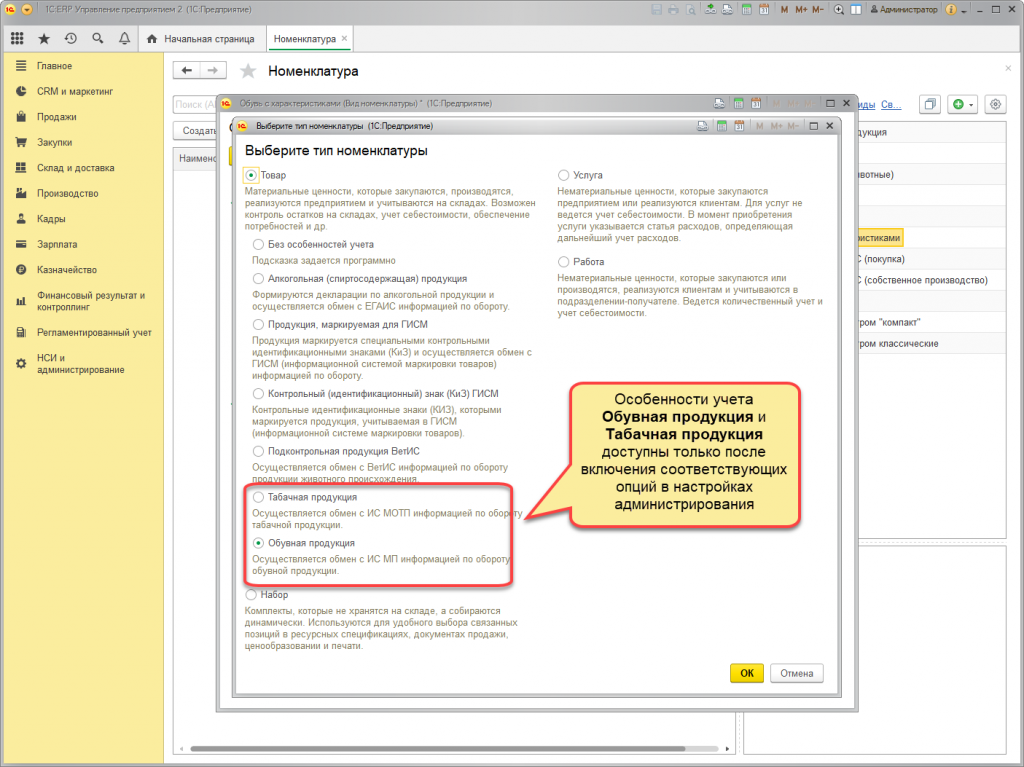The height and width of the screenshot is (767, 1024).
Task: Choose Подконтрольная продукция ВетИС option
Action: (x=259, y=451)
